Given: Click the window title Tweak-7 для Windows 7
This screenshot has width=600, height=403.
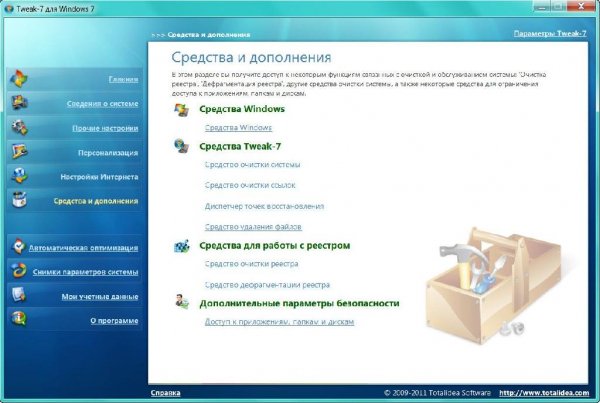Looking at the screenshot, I should [x=55, y=8].
